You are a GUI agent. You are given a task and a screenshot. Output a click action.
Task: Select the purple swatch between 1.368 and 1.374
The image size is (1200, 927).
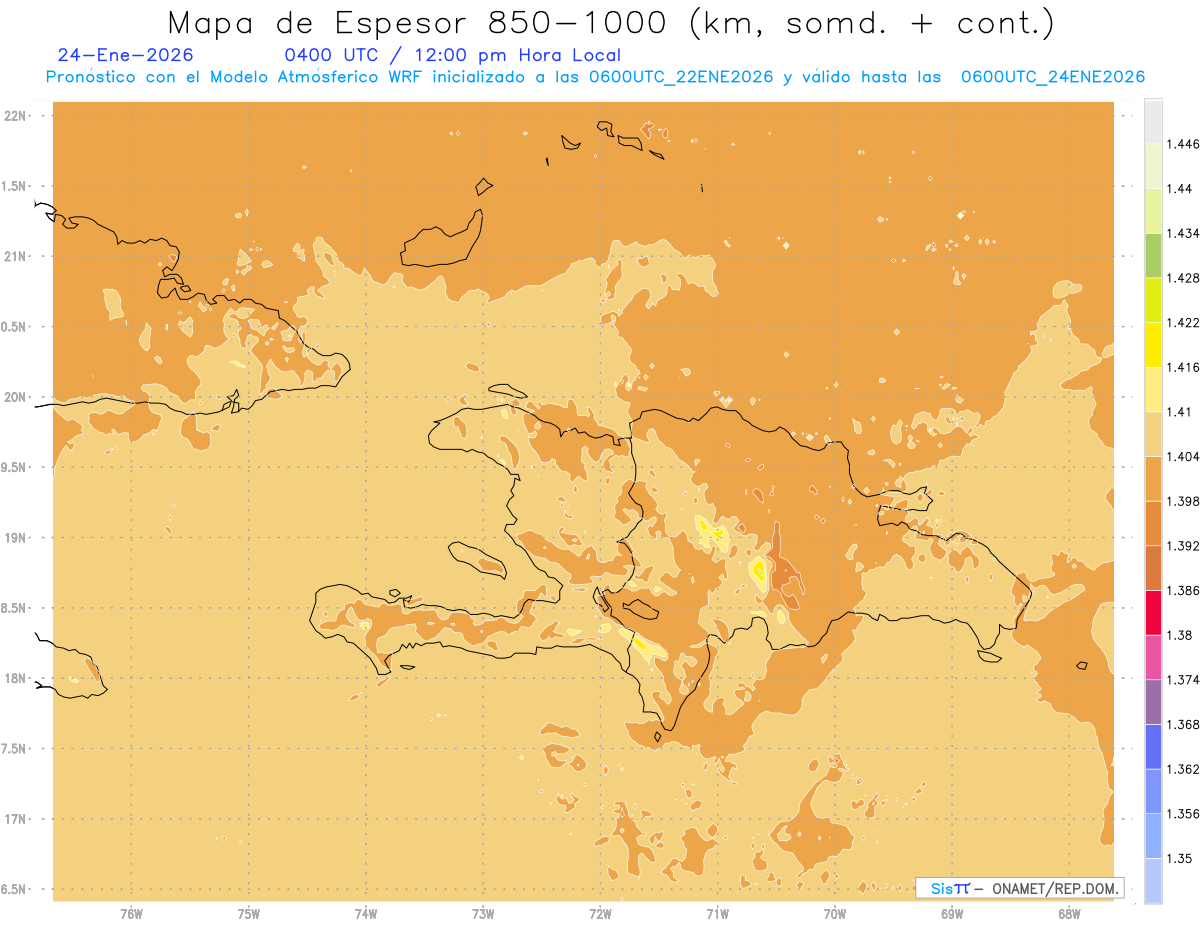click(1153, 701)
